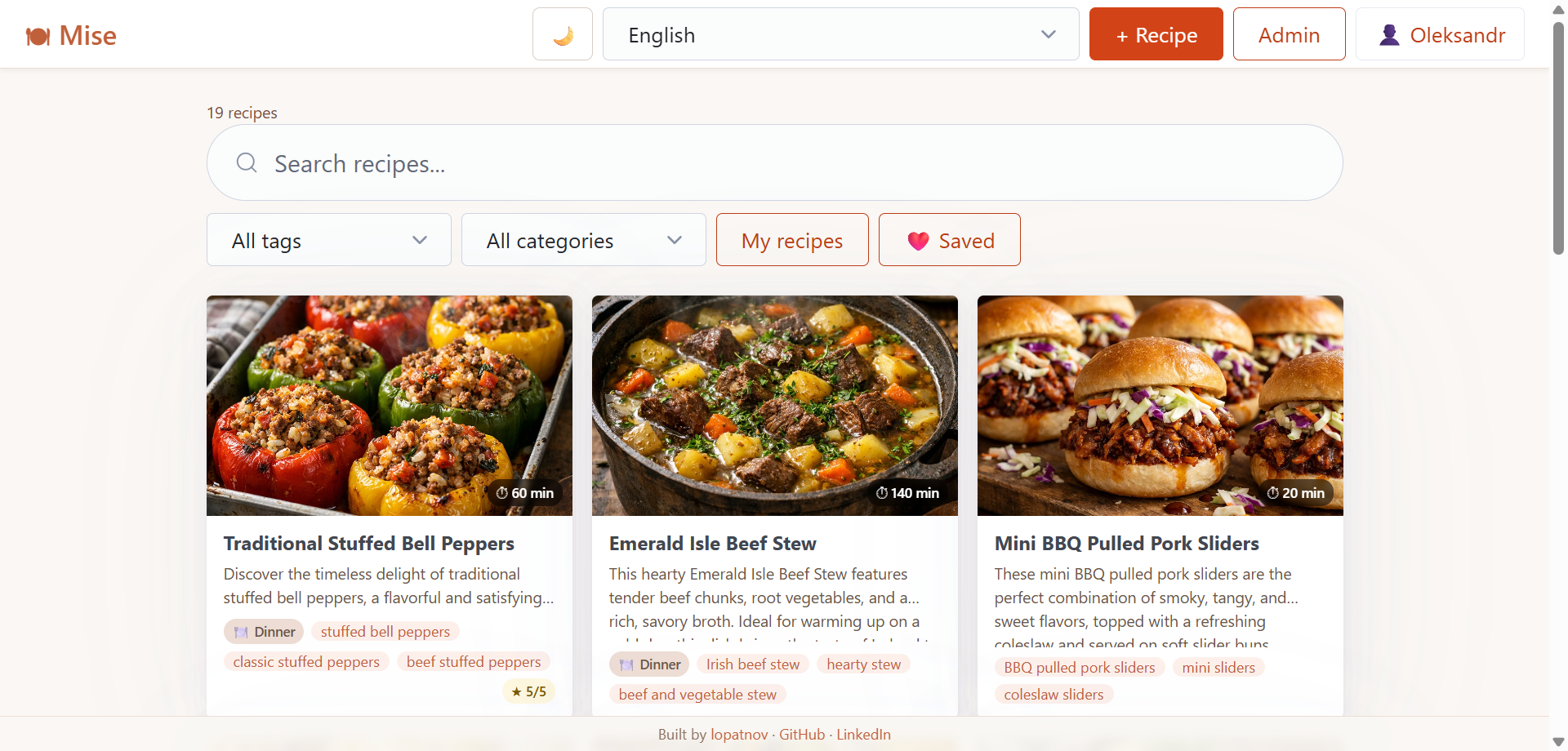Open the Admin page

pos(1289,35)
